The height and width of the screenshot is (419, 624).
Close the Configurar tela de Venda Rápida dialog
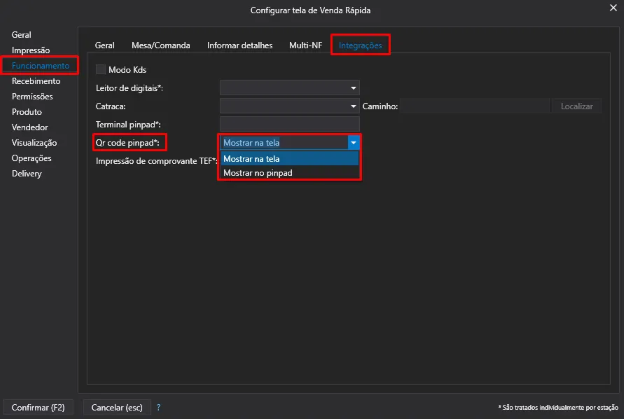(613, 9)
